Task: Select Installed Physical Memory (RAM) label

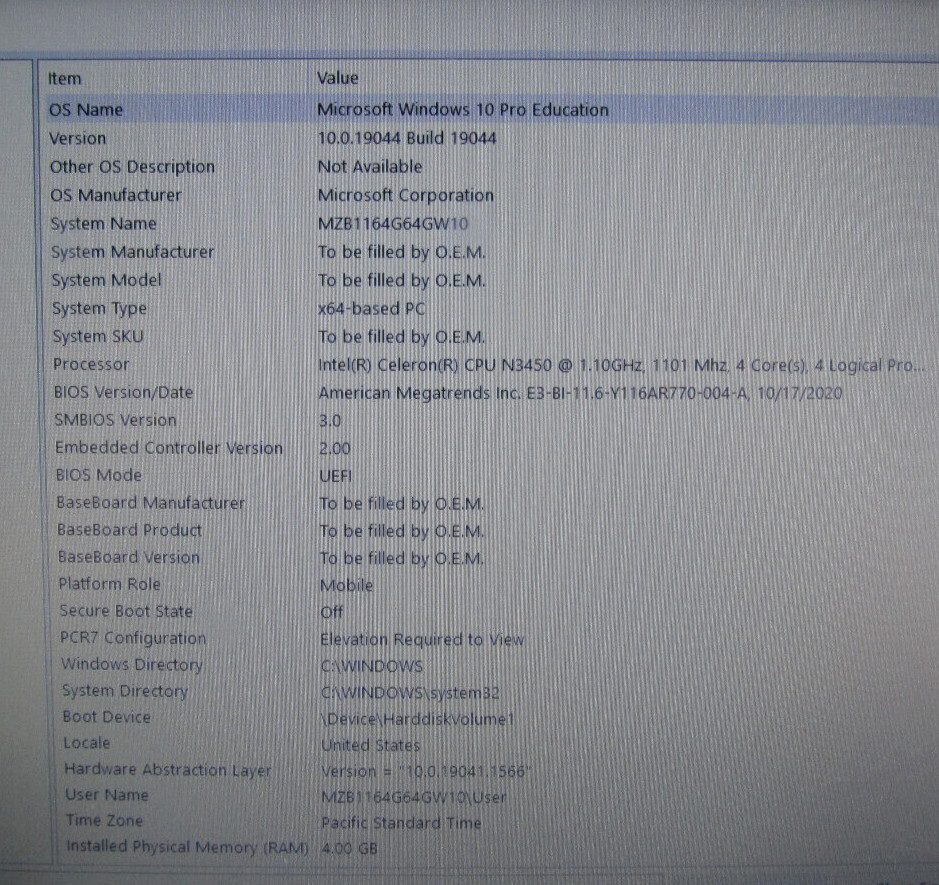Action: (187, 847)
